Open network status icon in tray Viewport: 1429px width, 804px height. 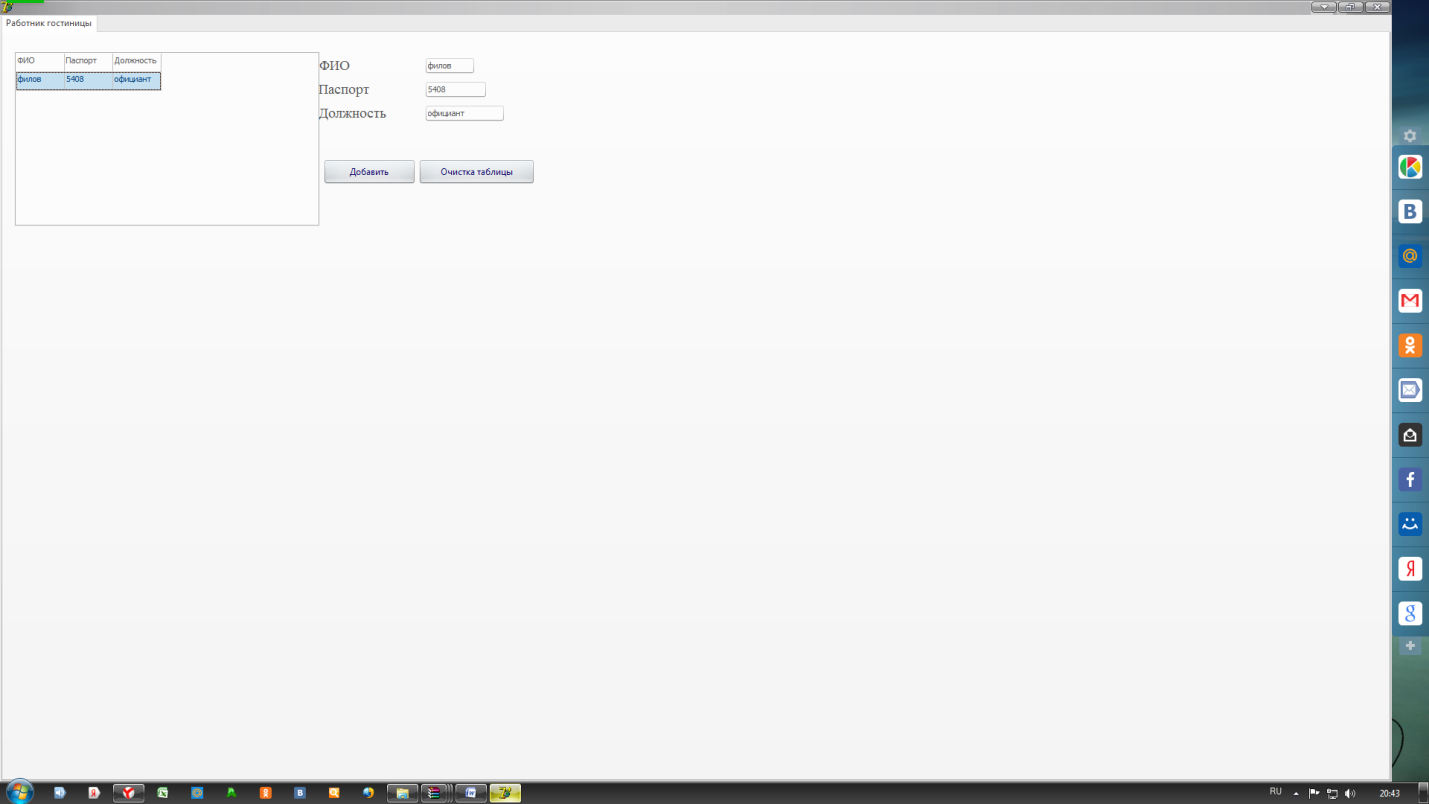(x=1332, y=793)
